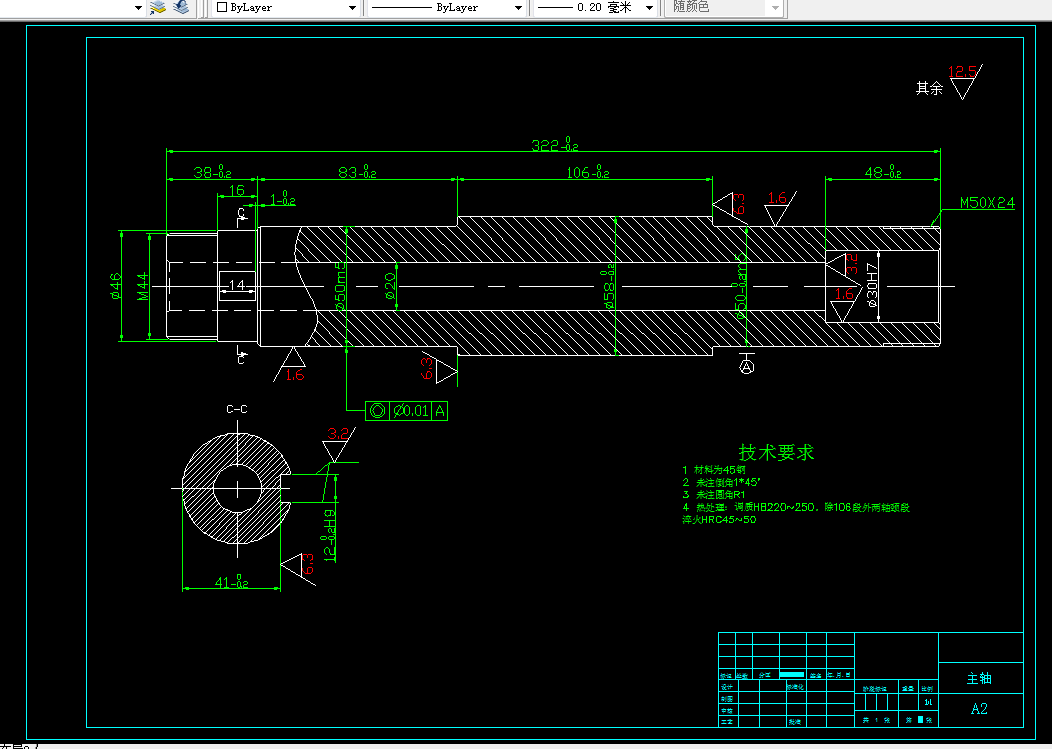The height and width of the screenshot is (749, 1052).
Task: Select the ø46 diameter dimension
Action: [115, 285]
